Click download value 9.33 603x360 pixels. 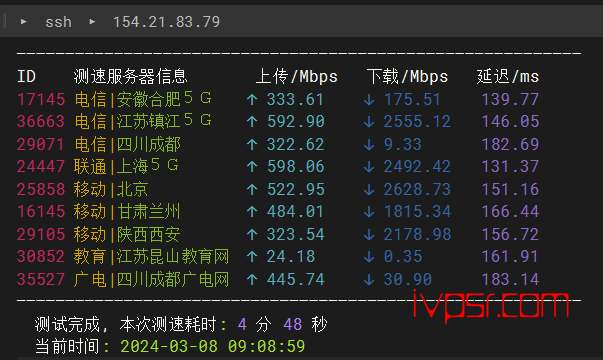403,144
